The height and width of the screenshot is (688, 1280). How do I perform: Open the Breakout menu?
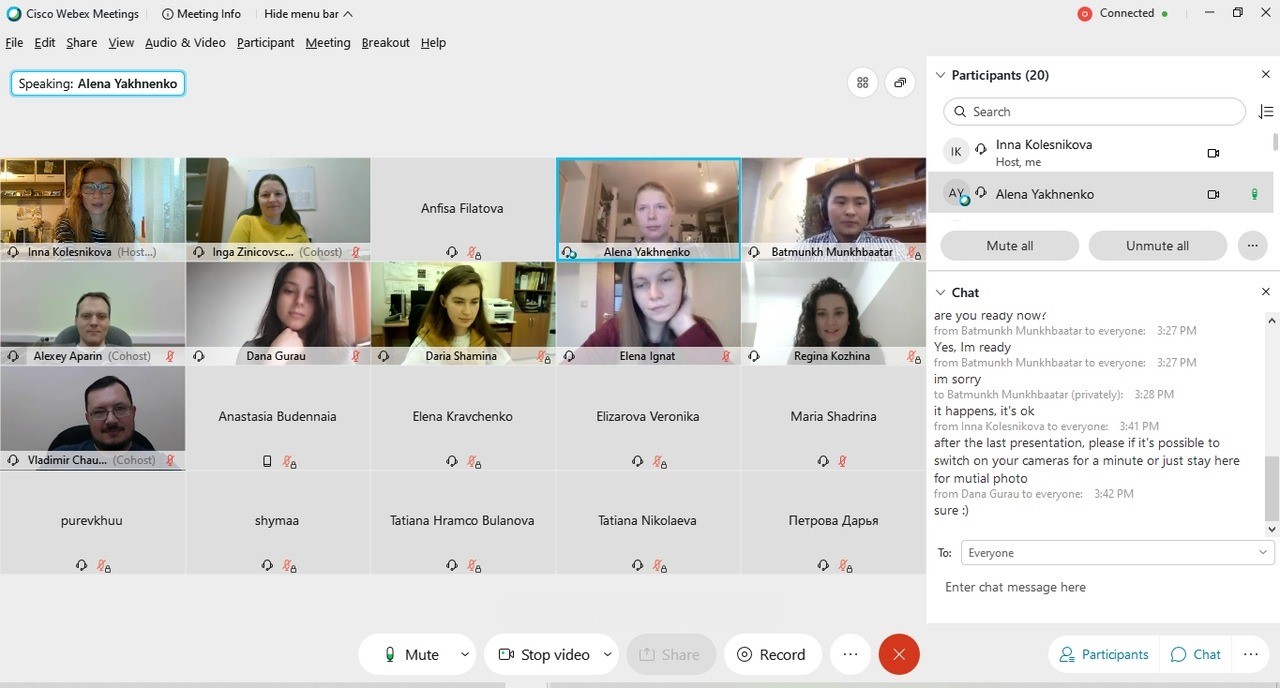(x=385, y=43)
